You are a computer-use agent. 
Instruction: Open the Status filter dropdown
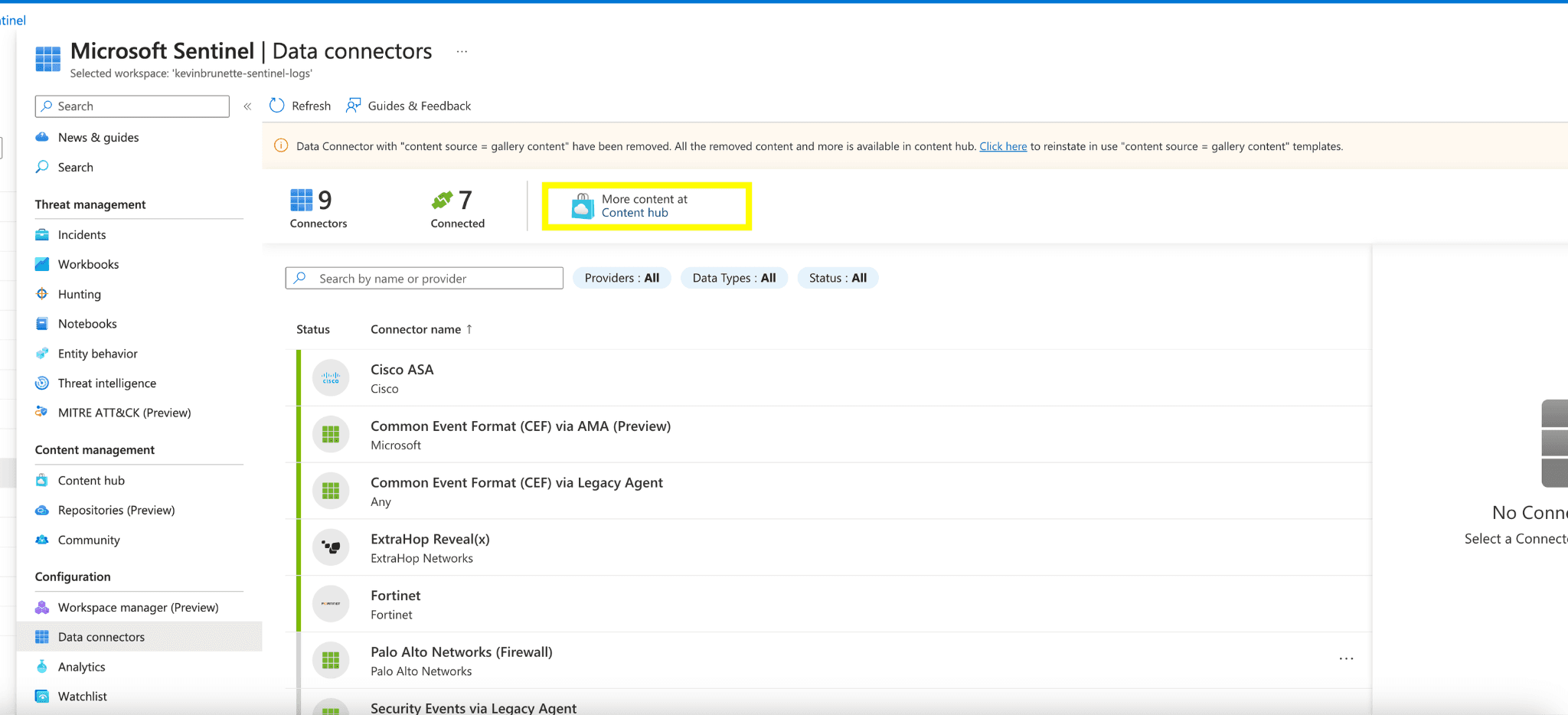(838, 278)
